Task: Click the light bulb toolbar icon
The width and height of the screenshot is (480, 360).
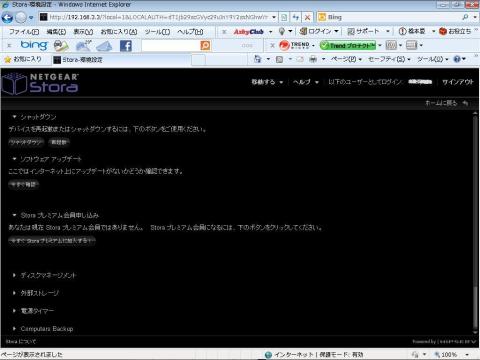Action: (x=282, y=31)
